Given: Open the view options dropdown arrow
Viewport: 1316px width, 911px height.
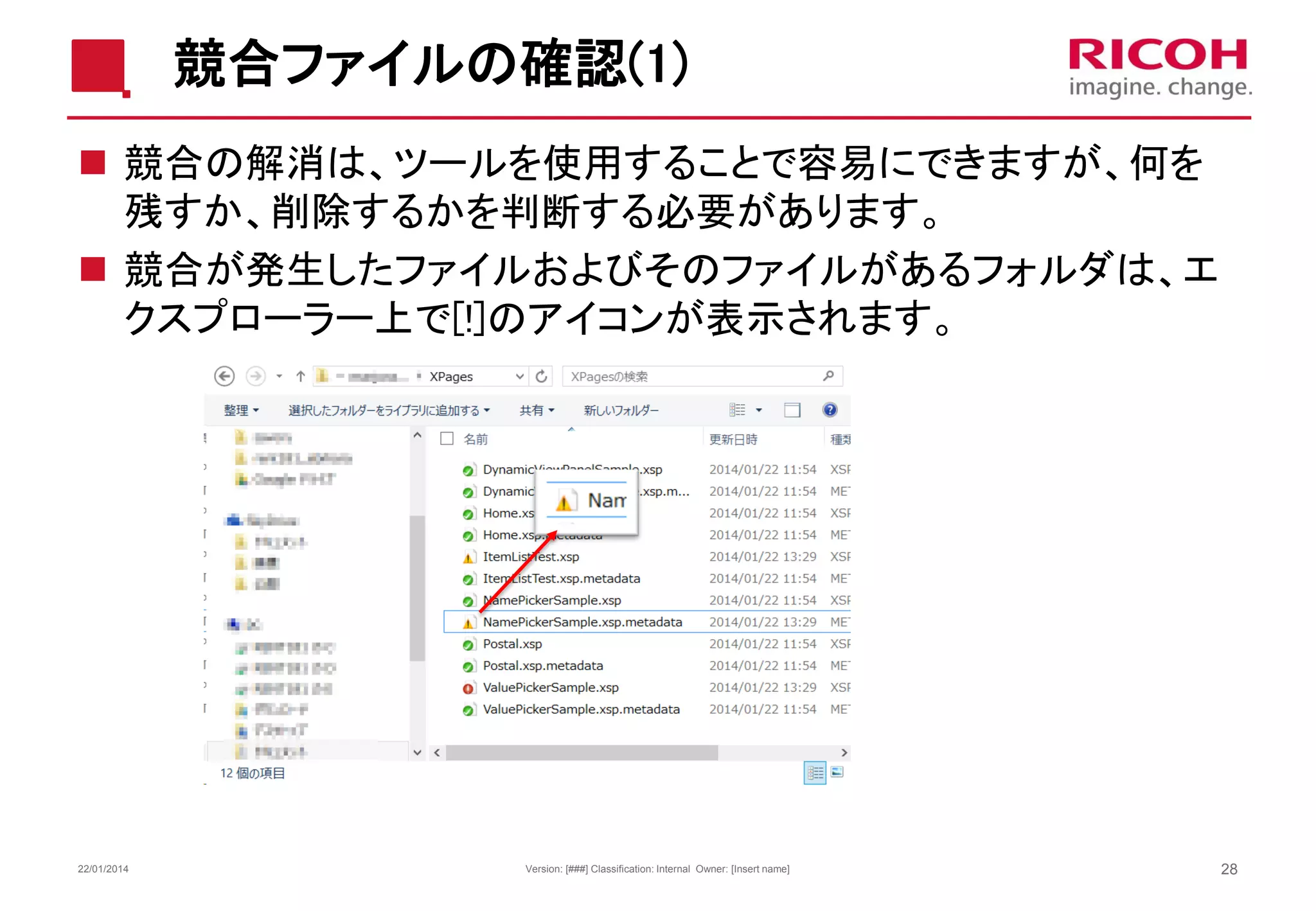Looking at the screenshot, I should pyautogui.click(x=759, y=410).
